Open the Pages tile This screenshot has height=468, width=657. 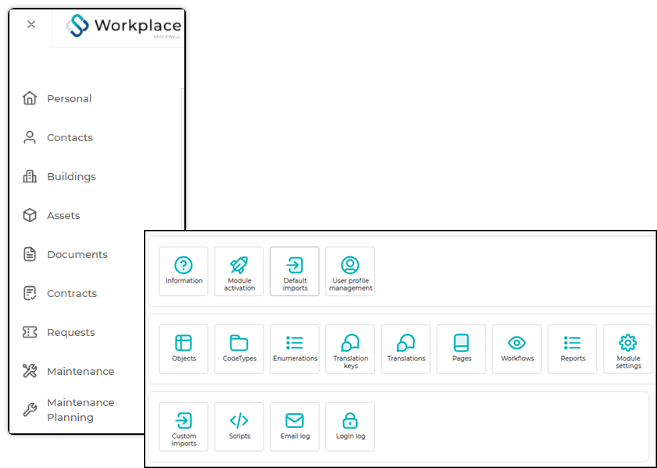click(461, 349)
